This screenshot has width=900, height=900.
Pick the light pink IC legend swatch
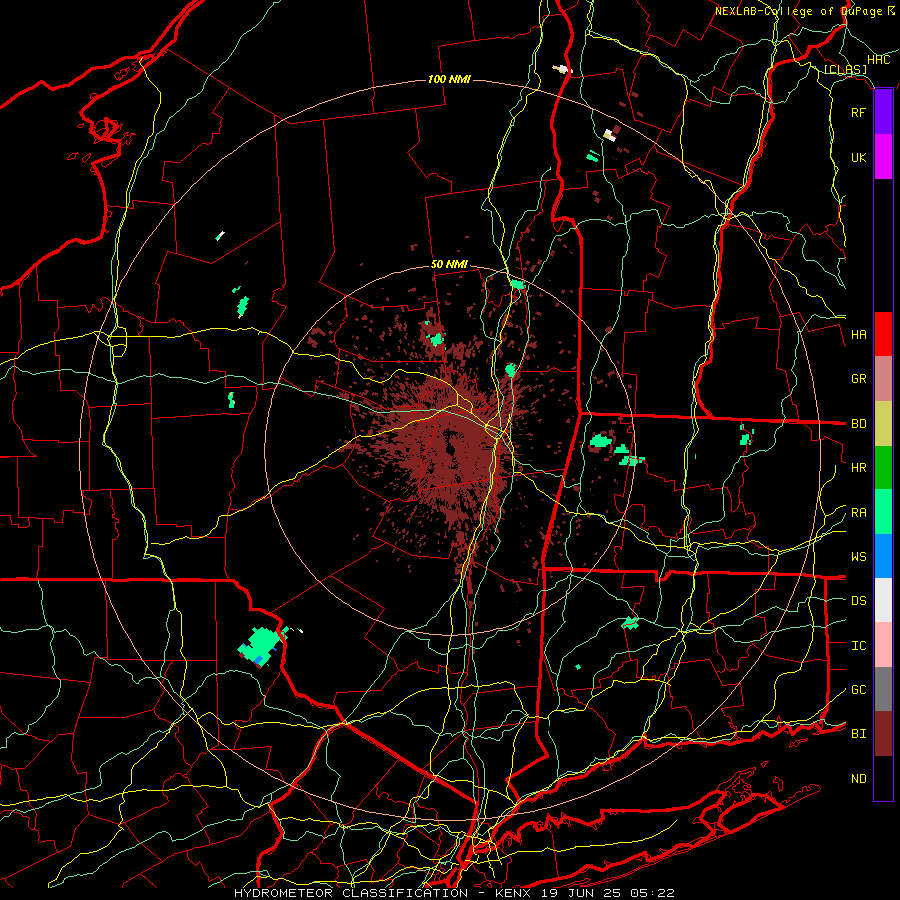pos(883,645)
